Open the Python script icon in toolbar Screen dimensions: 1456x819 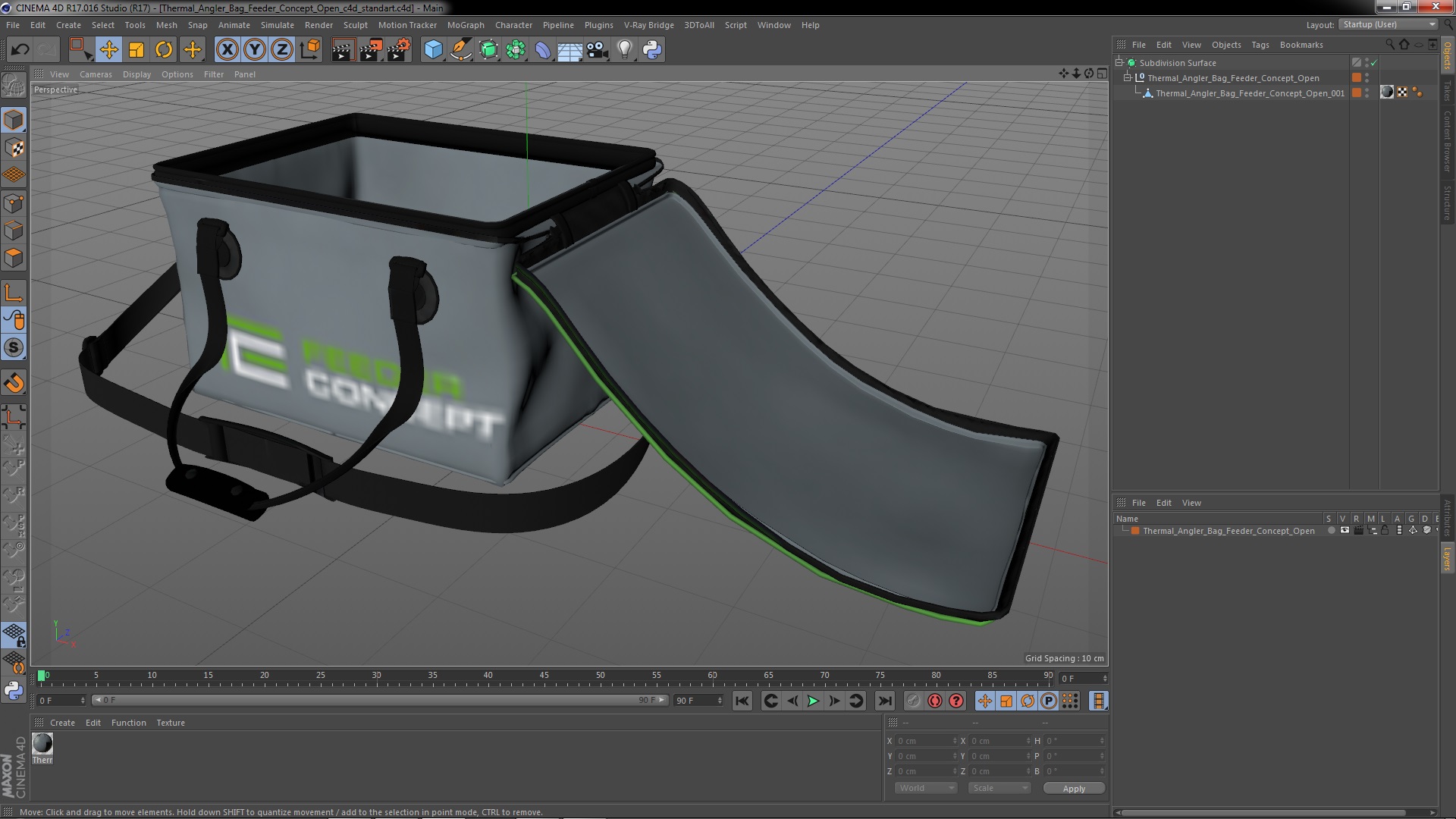click(652, 50)
